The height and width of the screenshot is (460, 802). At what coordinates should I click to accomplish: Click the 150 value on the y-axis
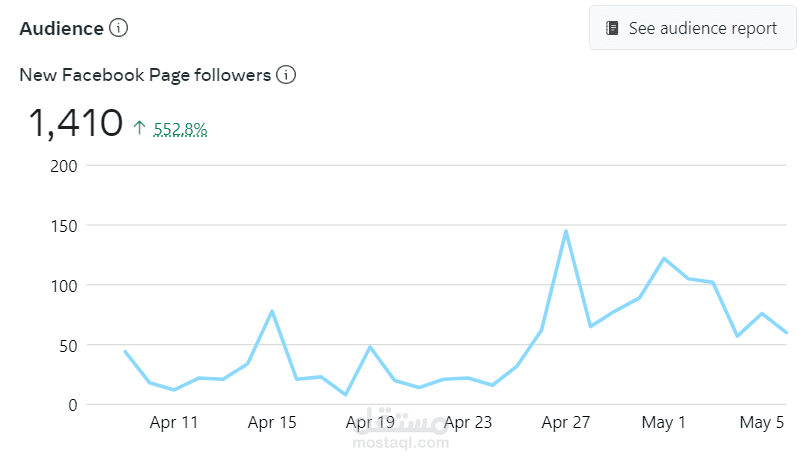63,225
